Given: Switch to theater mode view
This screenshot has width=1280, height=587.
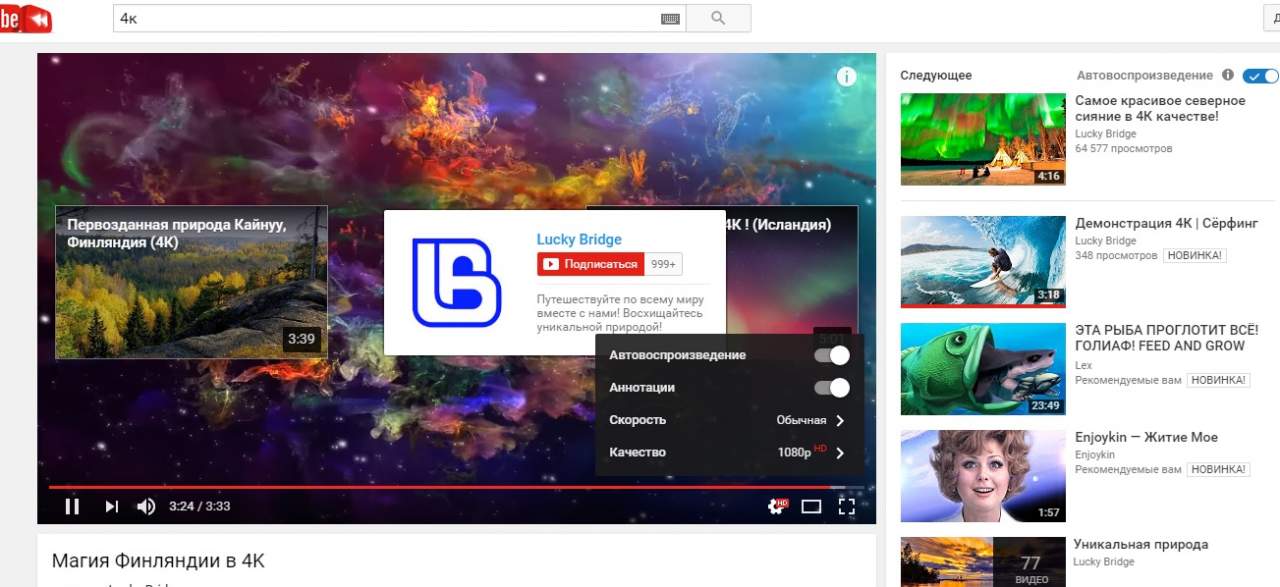Looking at the screenshot, I should (x=811, y=506).
